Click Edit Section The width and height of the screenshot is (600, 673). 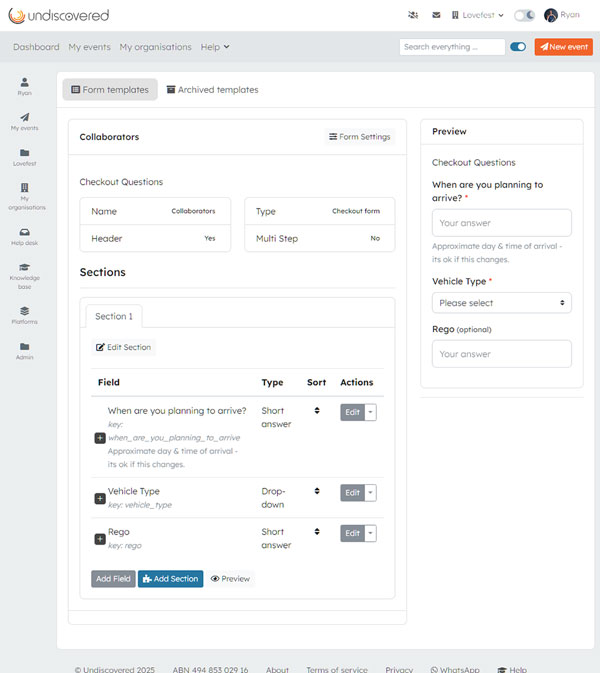click(x=124, y=347)
